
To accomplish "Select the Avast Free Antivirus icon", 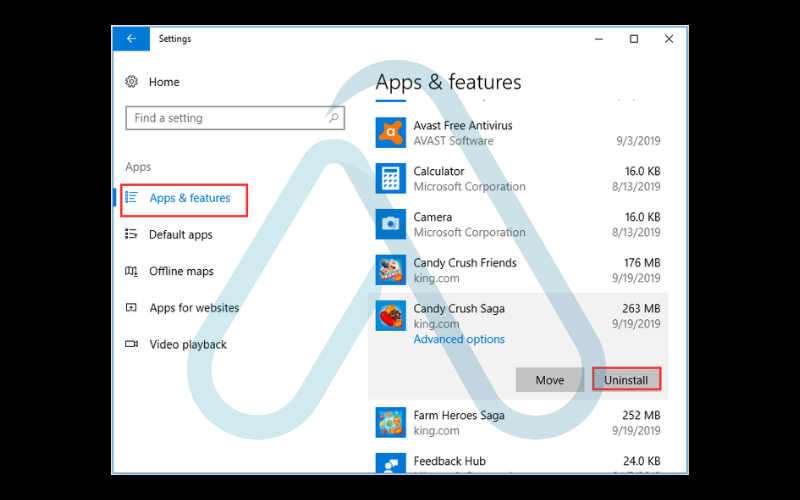I will pos(390,133).
